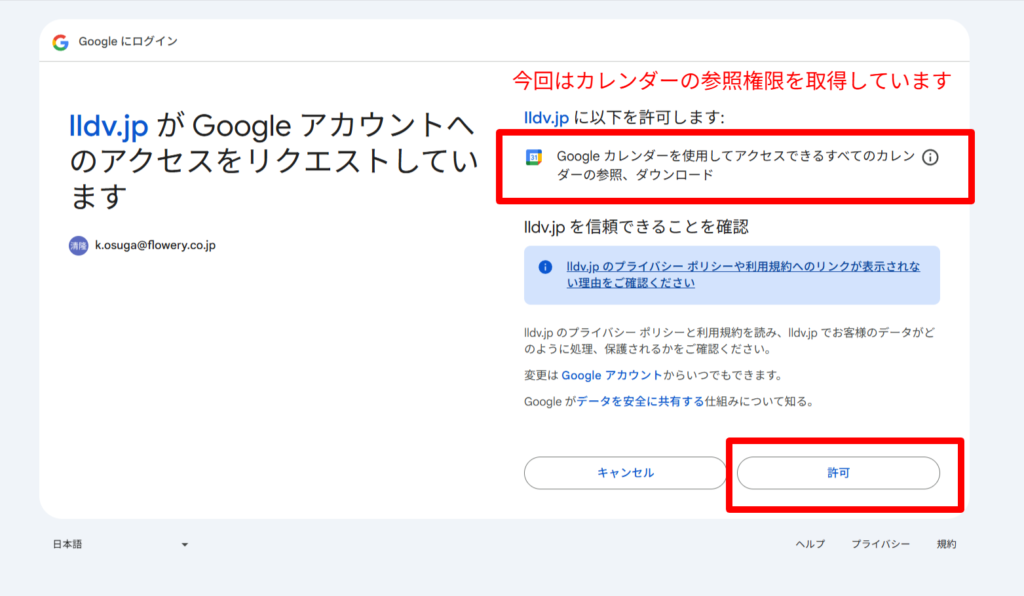Click lldv.jp link above the permissions list
Viewport: 1024px width, 596px height.
547,118
